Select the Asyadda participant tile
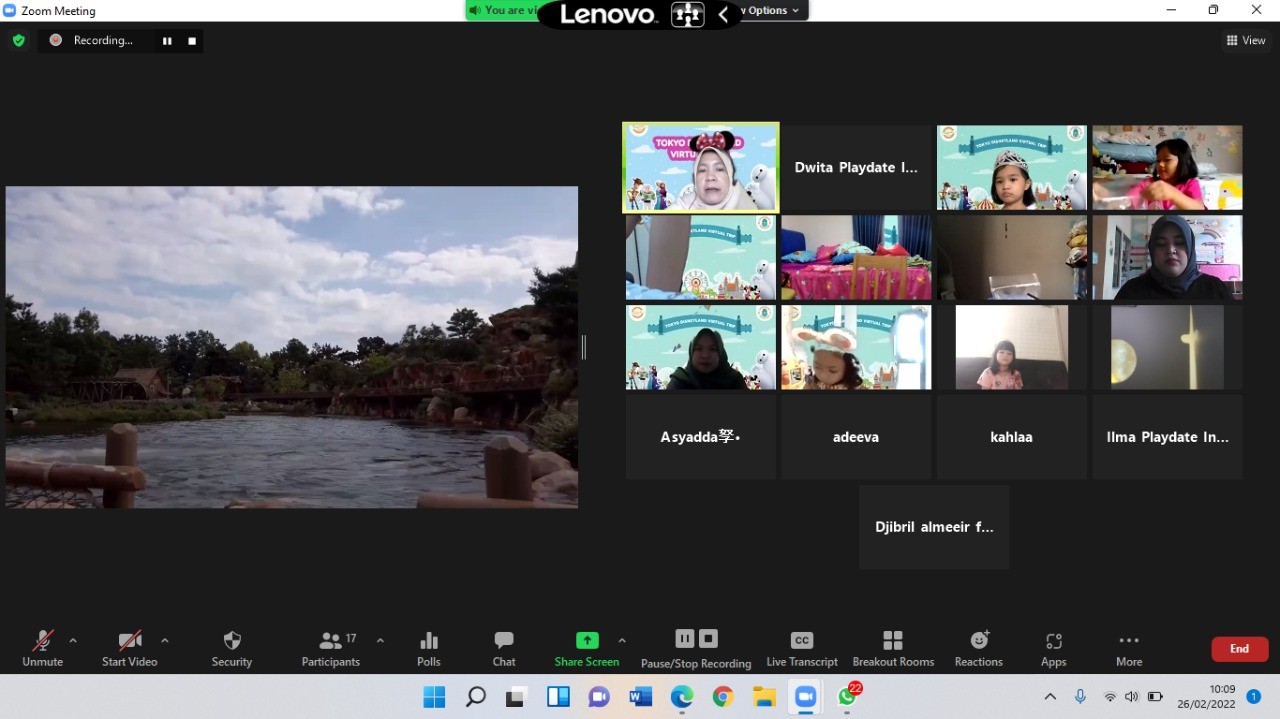Image resolution: width=1280 pixels, height=719 pixels. tap(701, 437)
